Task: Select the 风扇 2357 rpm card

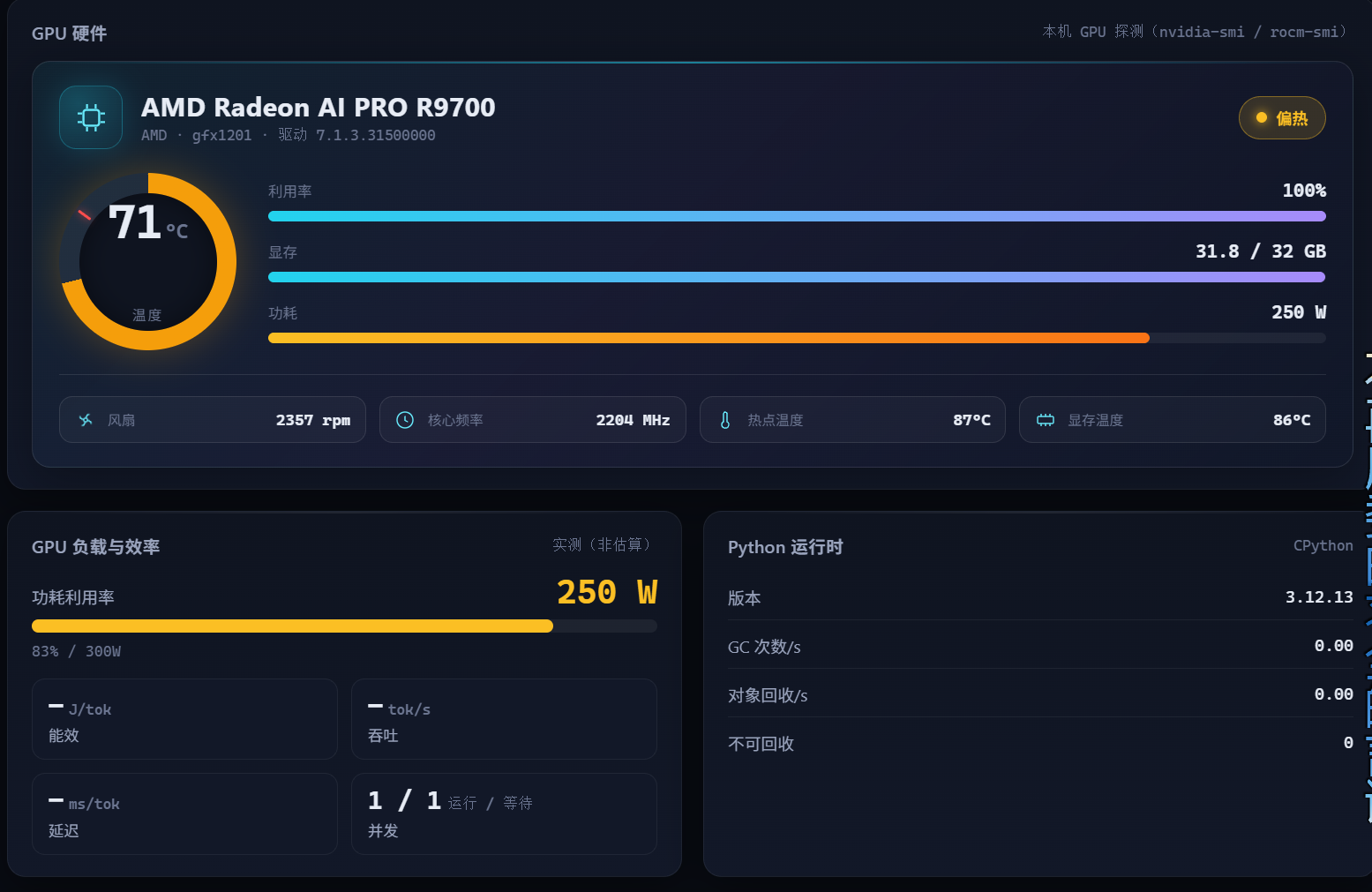Action: point(213,420)
